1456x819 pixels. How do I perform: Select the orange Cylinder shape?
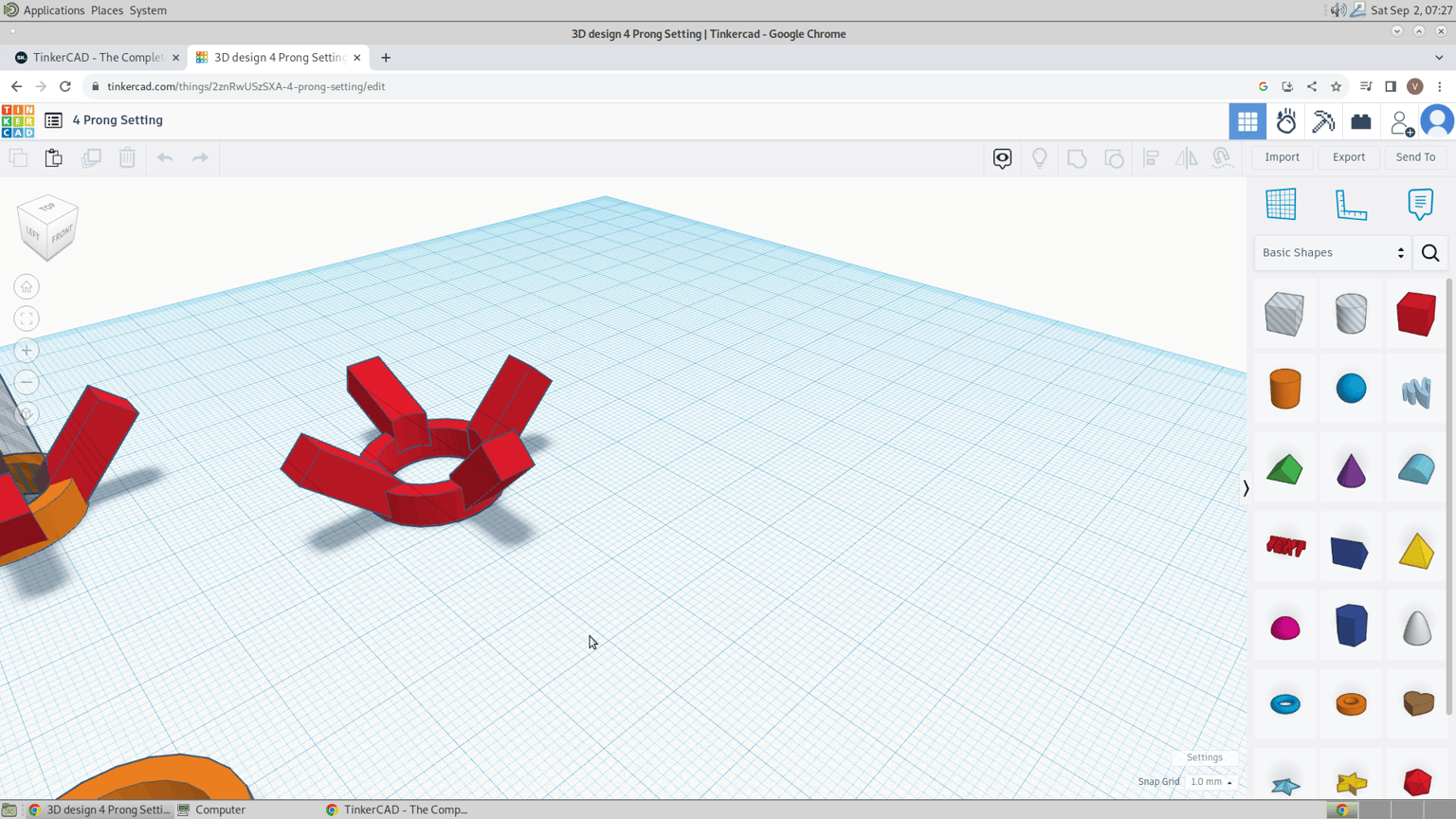[x=1284, y=389]
